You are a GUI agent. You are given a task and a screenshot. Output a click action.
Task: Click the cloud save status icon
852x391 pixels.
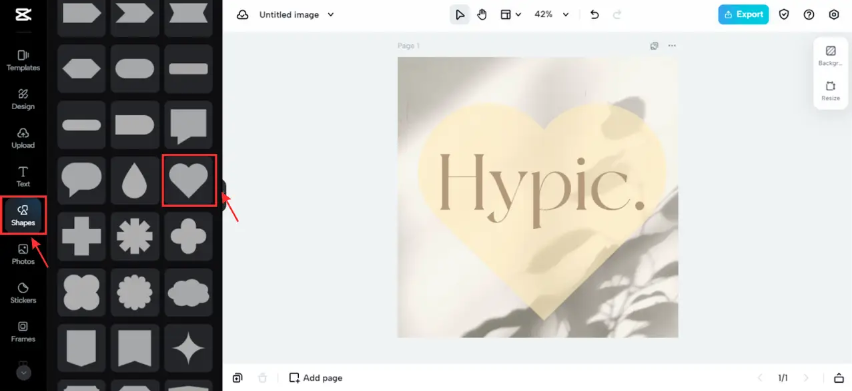click(x=242, y=15)
